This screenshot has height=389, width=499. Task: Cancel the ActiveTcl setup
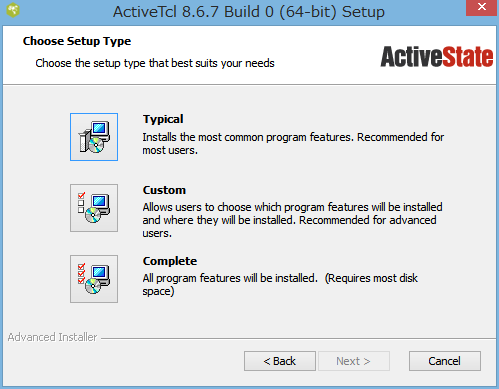tap(445, 361)
